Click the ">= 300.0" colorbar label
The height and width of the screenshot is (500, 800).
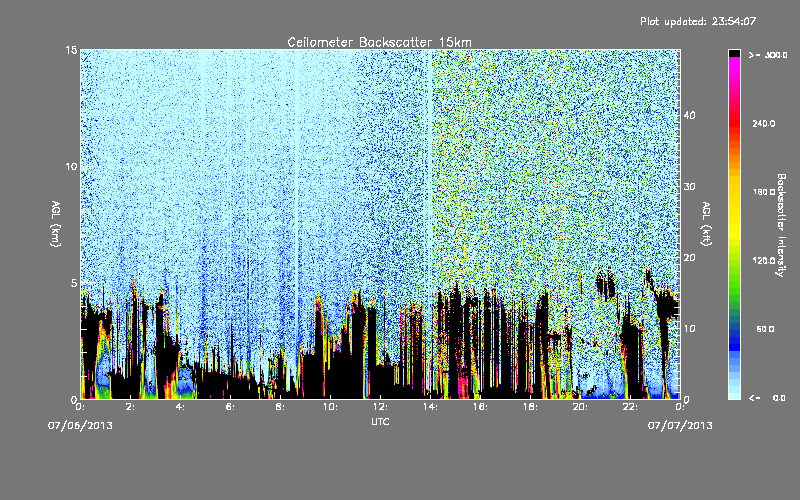tap(768, 55)
